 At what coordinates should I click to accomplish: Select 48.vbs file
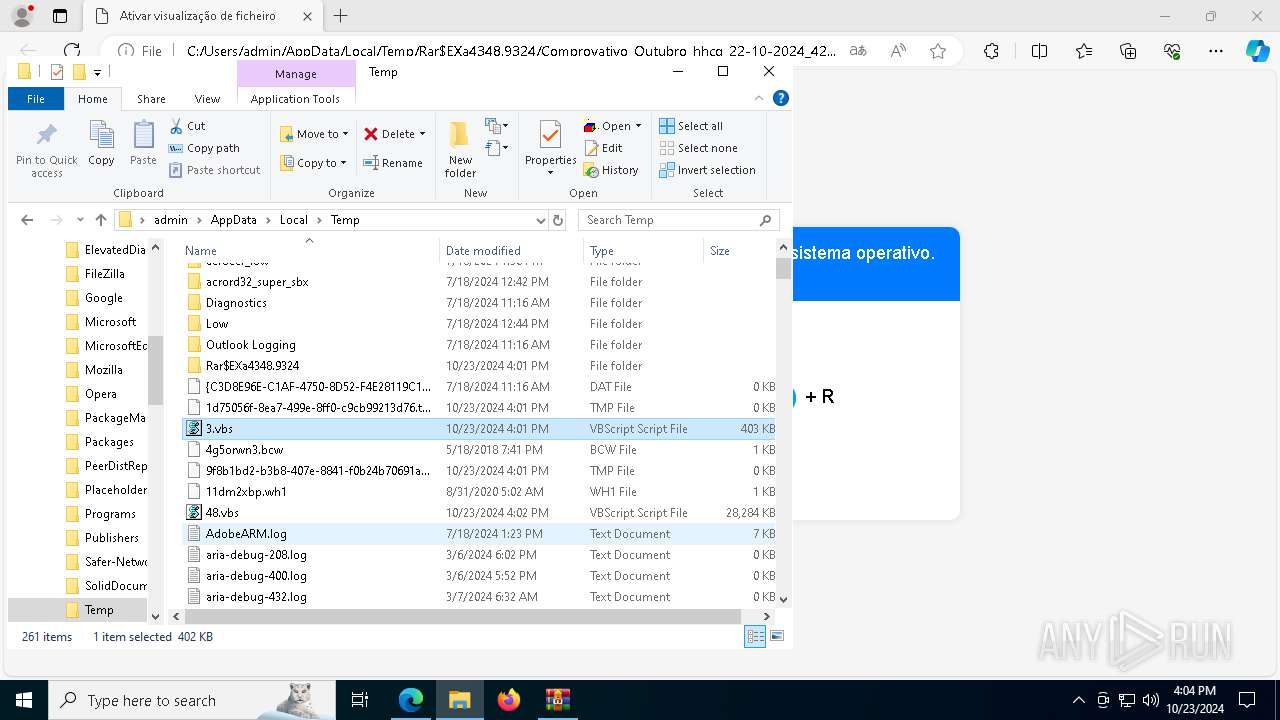tap(479, 512)
